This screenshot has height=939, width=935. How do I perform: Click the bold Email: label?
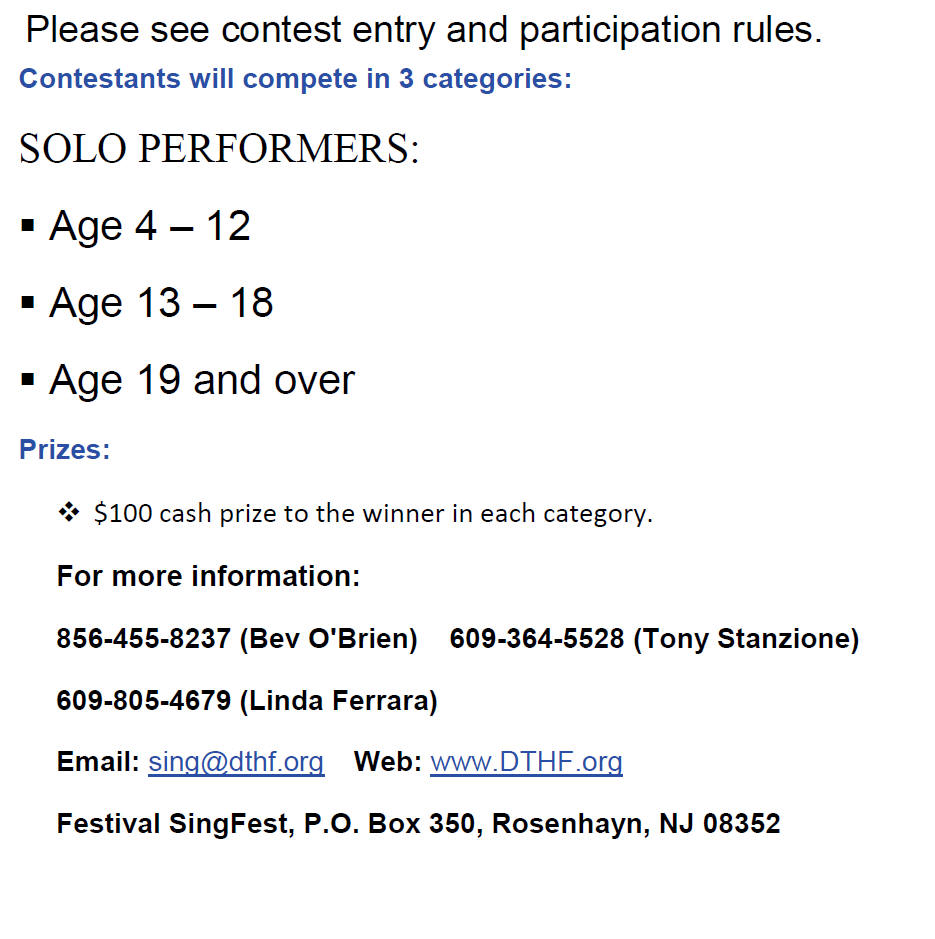pos(98,762)
